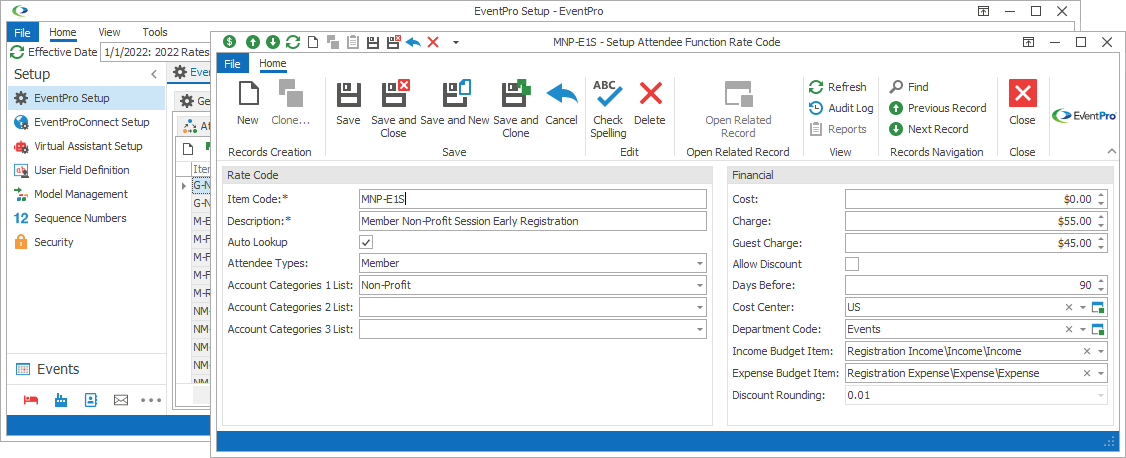Click quick-access refresh icon
Screen dimensions: 1126x458
(293, 42)
